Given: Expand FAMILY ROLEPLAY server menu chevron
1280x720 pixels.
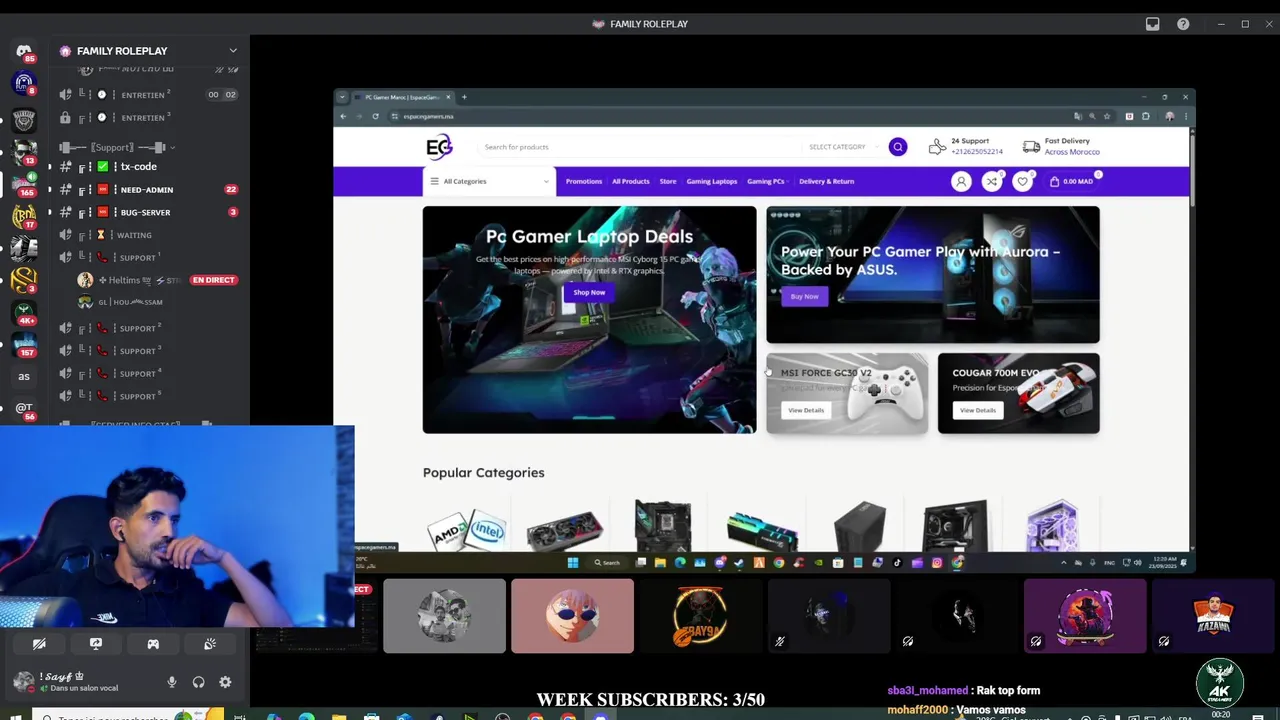Looking at the screenshot, I should (233, 51).
